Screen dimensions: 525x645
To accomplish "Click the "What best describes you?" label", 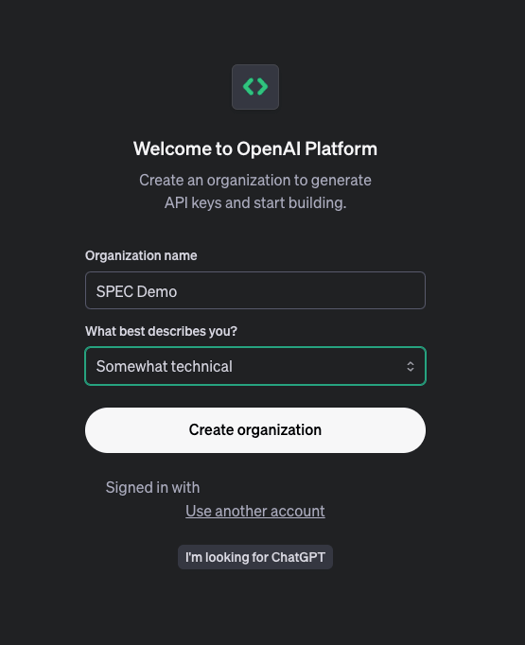I will [161, 331].
